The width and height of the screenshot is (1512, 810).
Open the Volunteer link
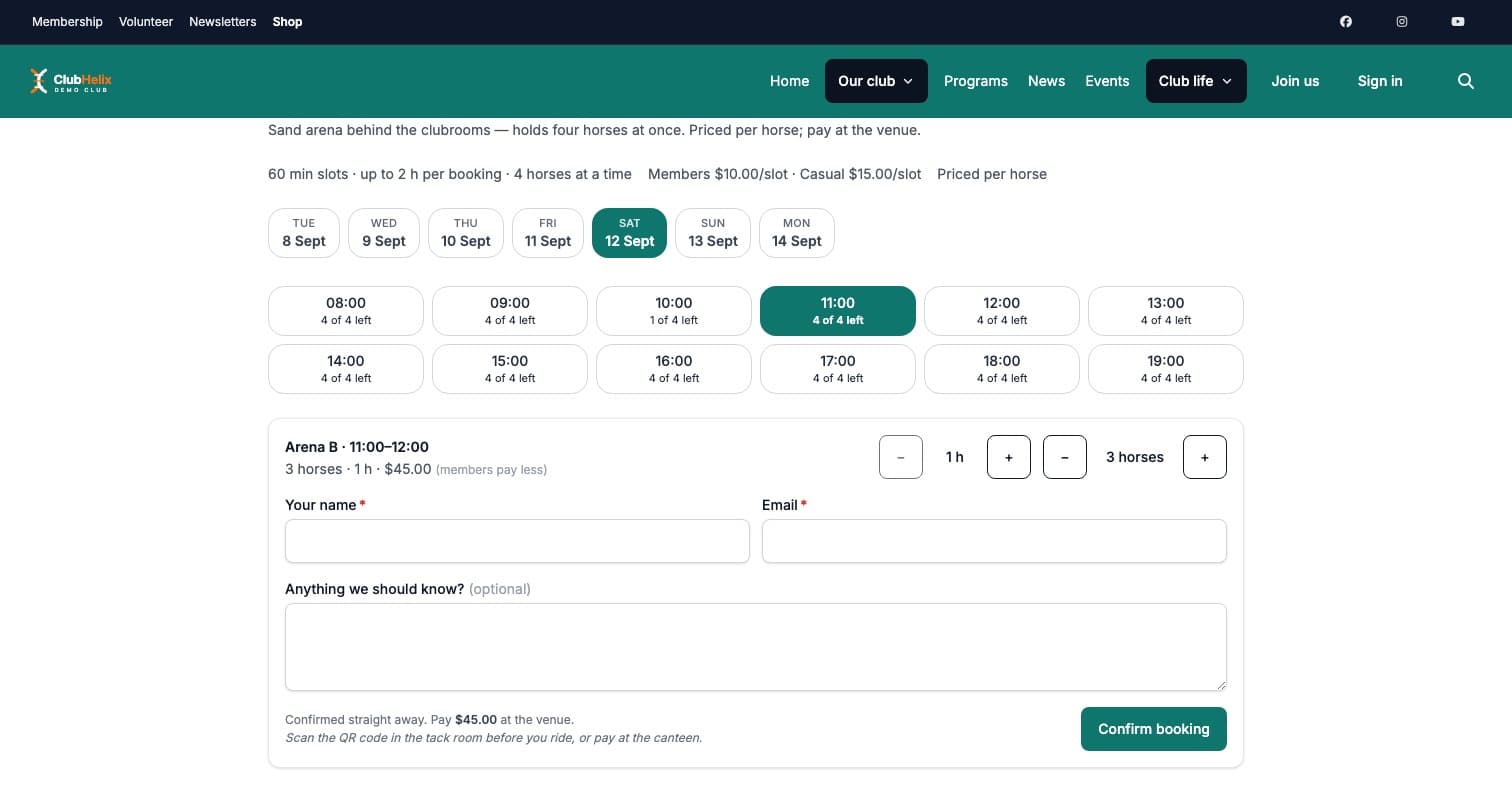point(146,22)
